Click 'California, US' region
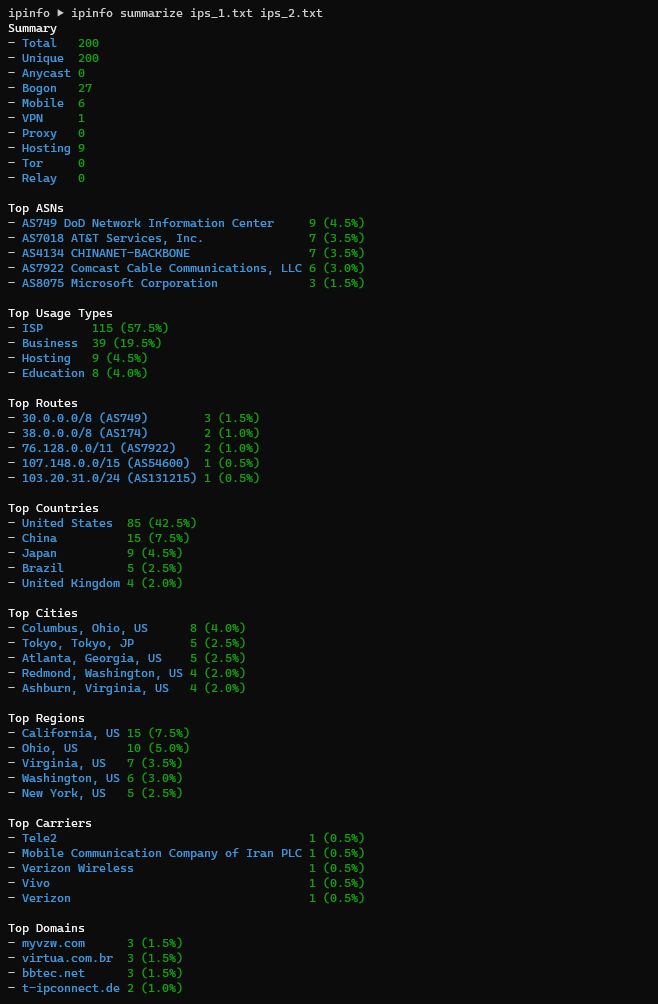 pyautogui.click(x=71, y=733)
